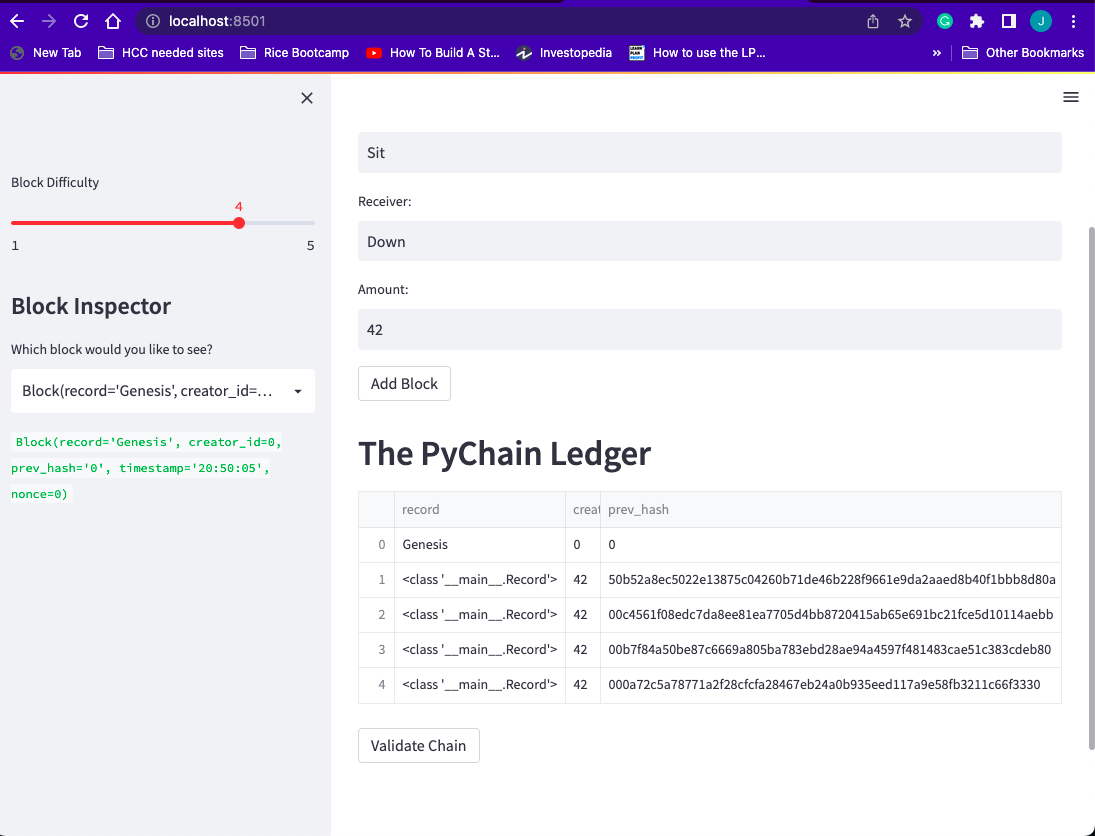This screenshot has width=1095, height=836.
Task: Open the Extensions puzzle menu
Action: 977,22
